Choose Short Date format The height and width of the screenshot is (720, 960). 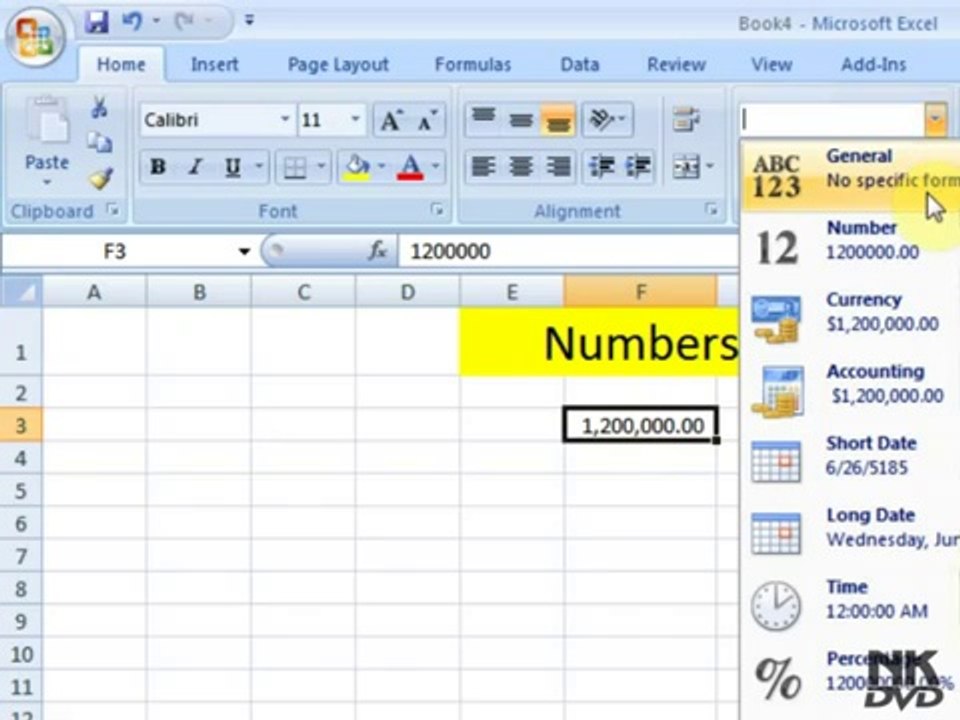click(x=850, y=462)
